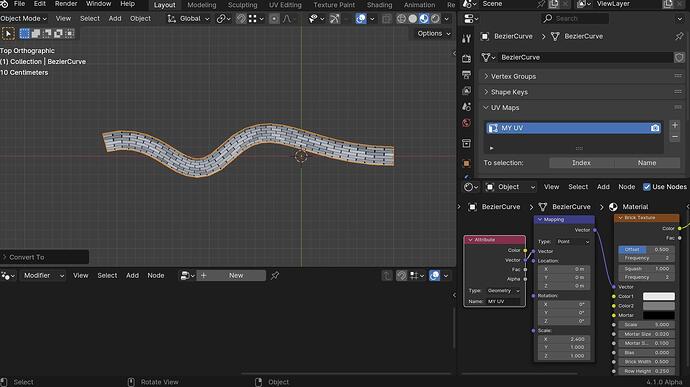Open the Collection properties tab icon
The height and width of the screenshot is (387, 690).
click(466, 143)
